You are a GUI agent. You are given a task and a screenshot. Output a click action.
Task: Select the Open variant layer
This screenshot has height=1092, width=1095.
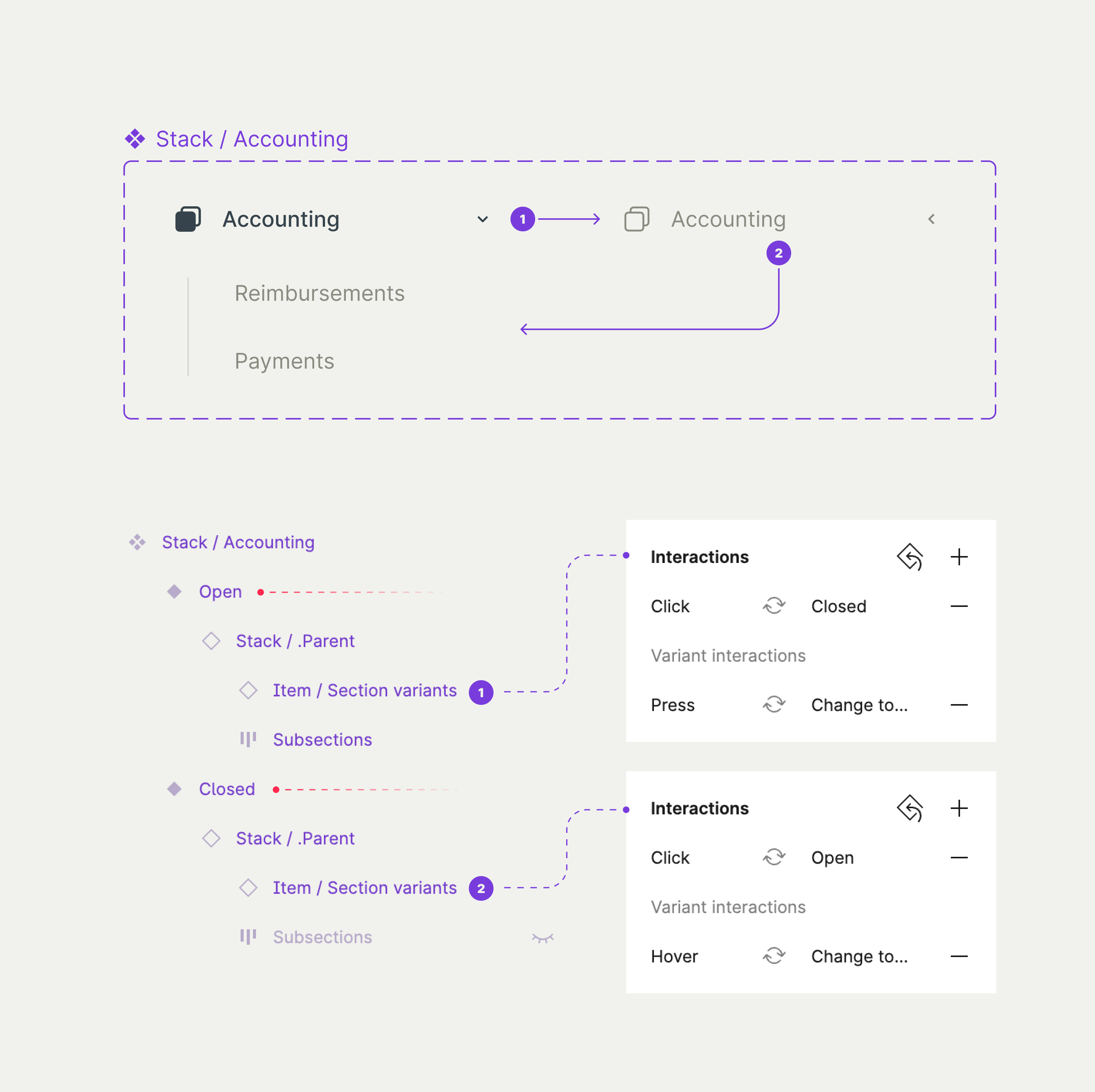coord(220,591)
